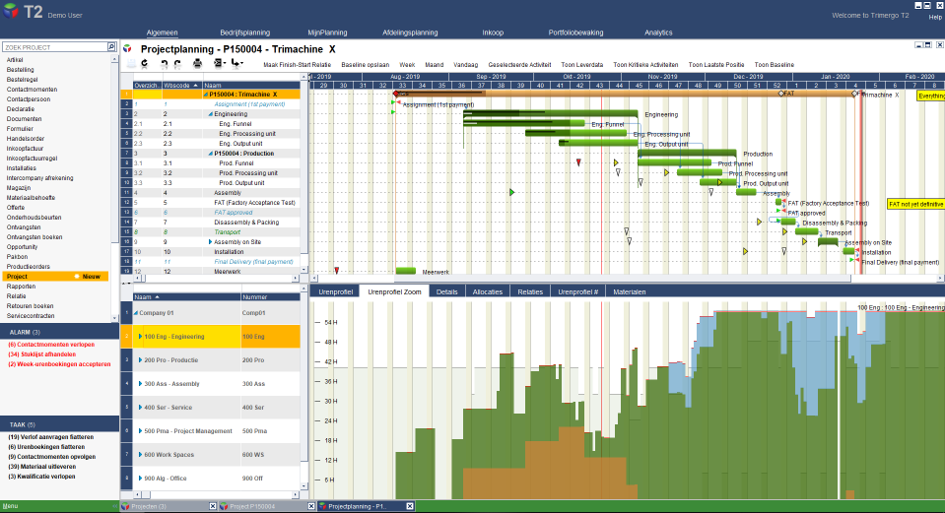The width and height of the screenshot is (945, 513).
Task: Click the save disk icon in the toolbar
Action: click(131, 63)
